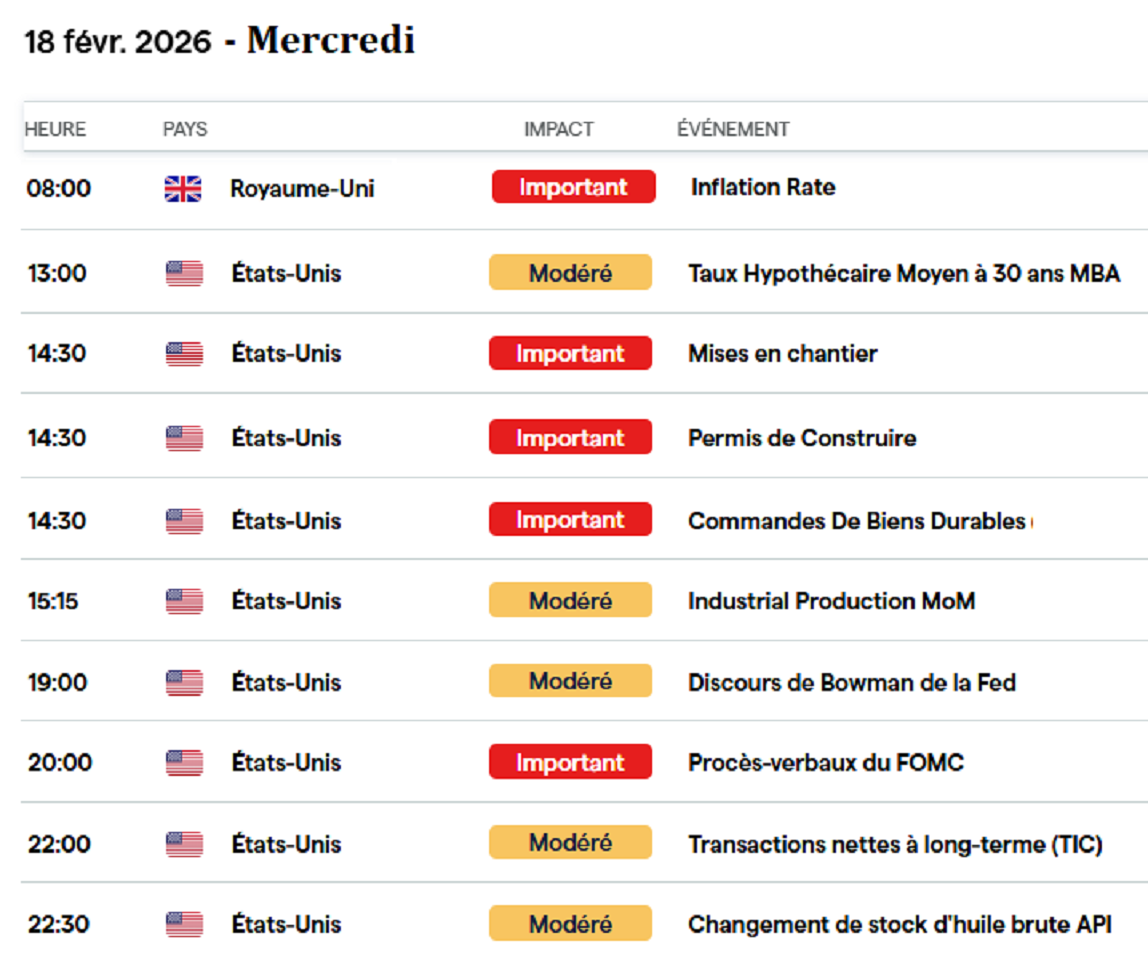1148x963 pixels.
Task: Click the ÉVÉNEMENT column header
Action: (x=733, y=129)
